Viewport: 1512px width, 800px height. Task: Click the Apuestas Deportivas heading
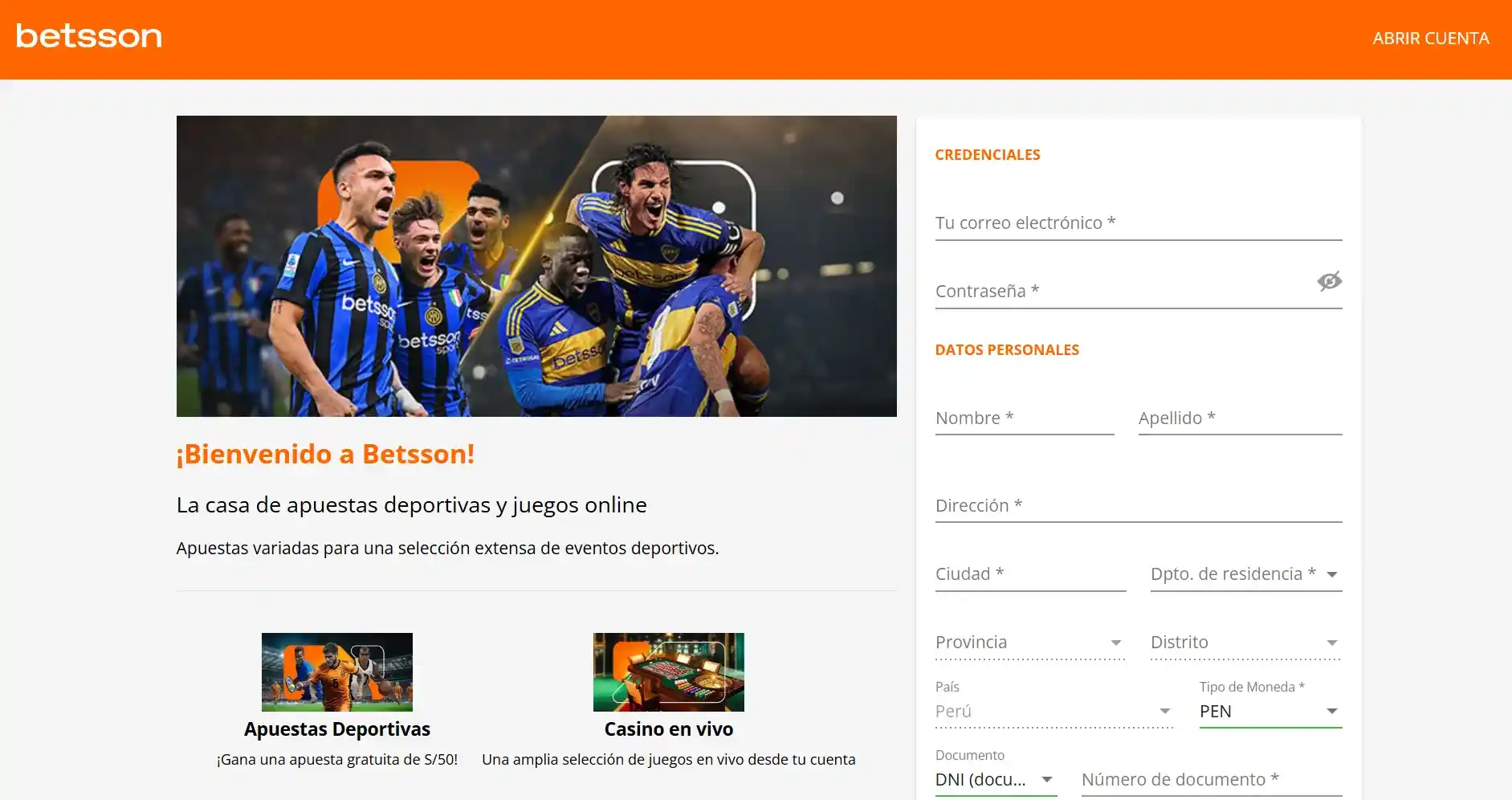[x=337, y=729]
